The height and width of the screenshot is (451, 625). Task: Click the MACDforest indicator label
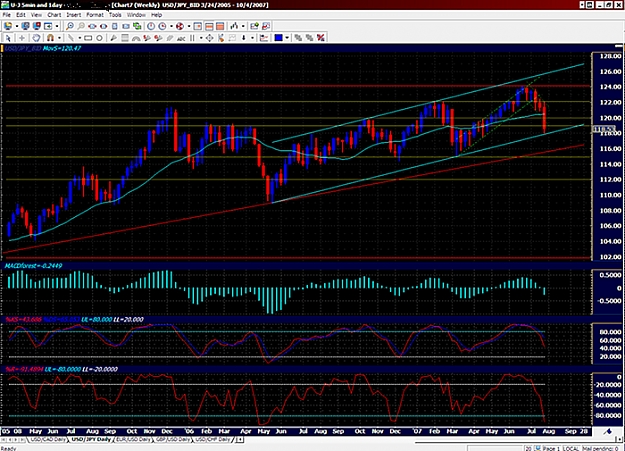[x=33, y=266]
